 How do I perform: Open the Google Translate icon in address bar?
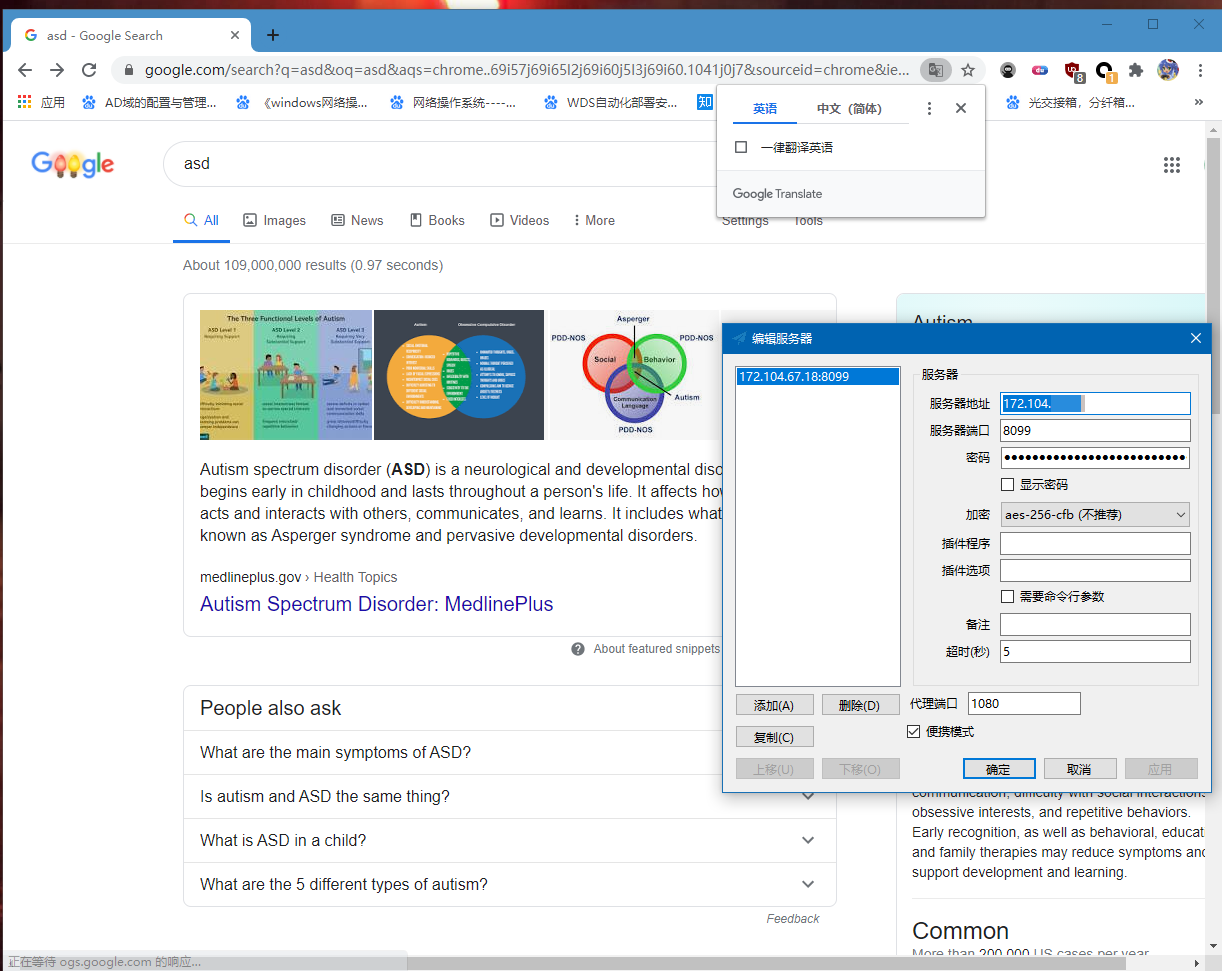tap(935, 70)
